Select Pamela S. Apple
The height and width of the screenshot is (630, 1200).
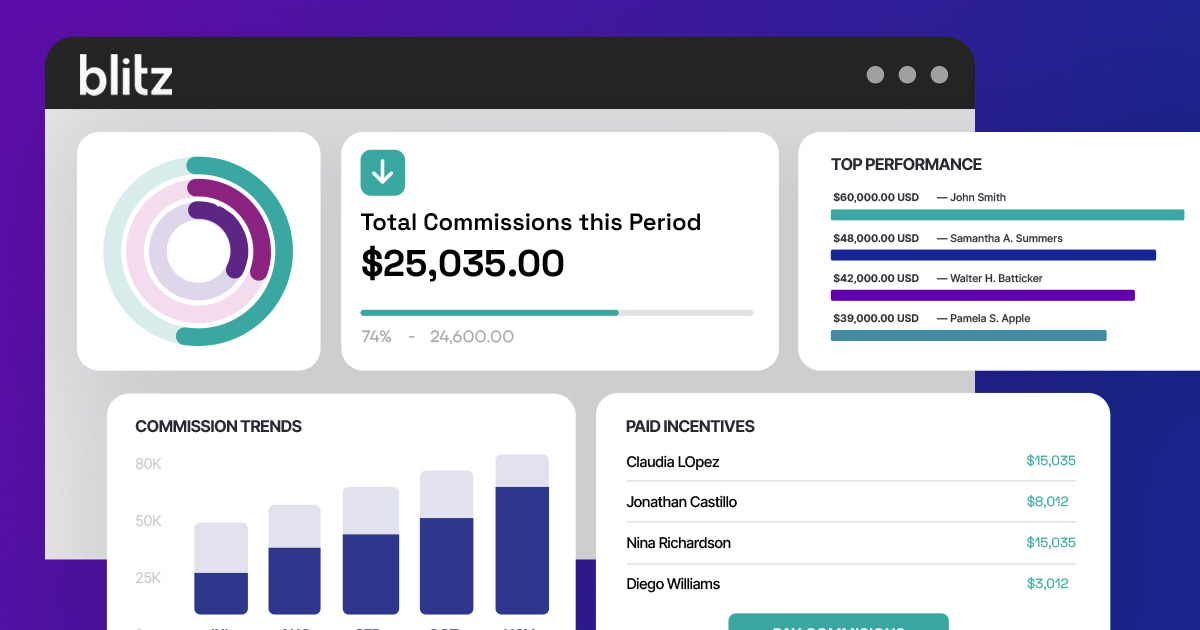click(x=990, y=318)
